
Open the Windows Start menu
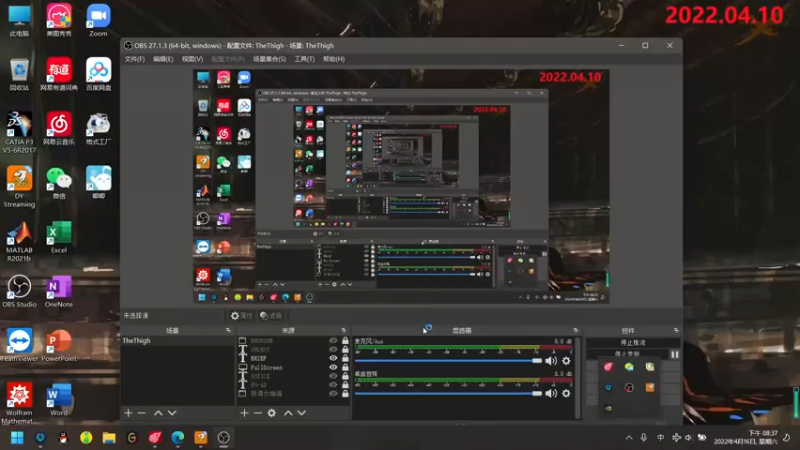click(17, 438)
